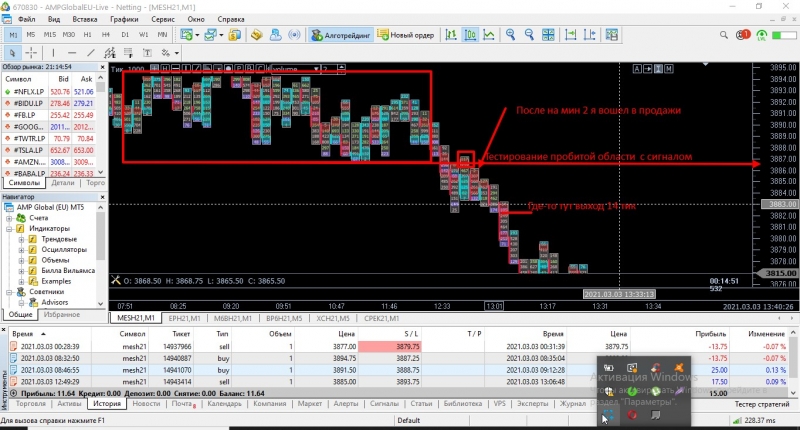
Task: Open the search magnifier icon
Action: 723,35
